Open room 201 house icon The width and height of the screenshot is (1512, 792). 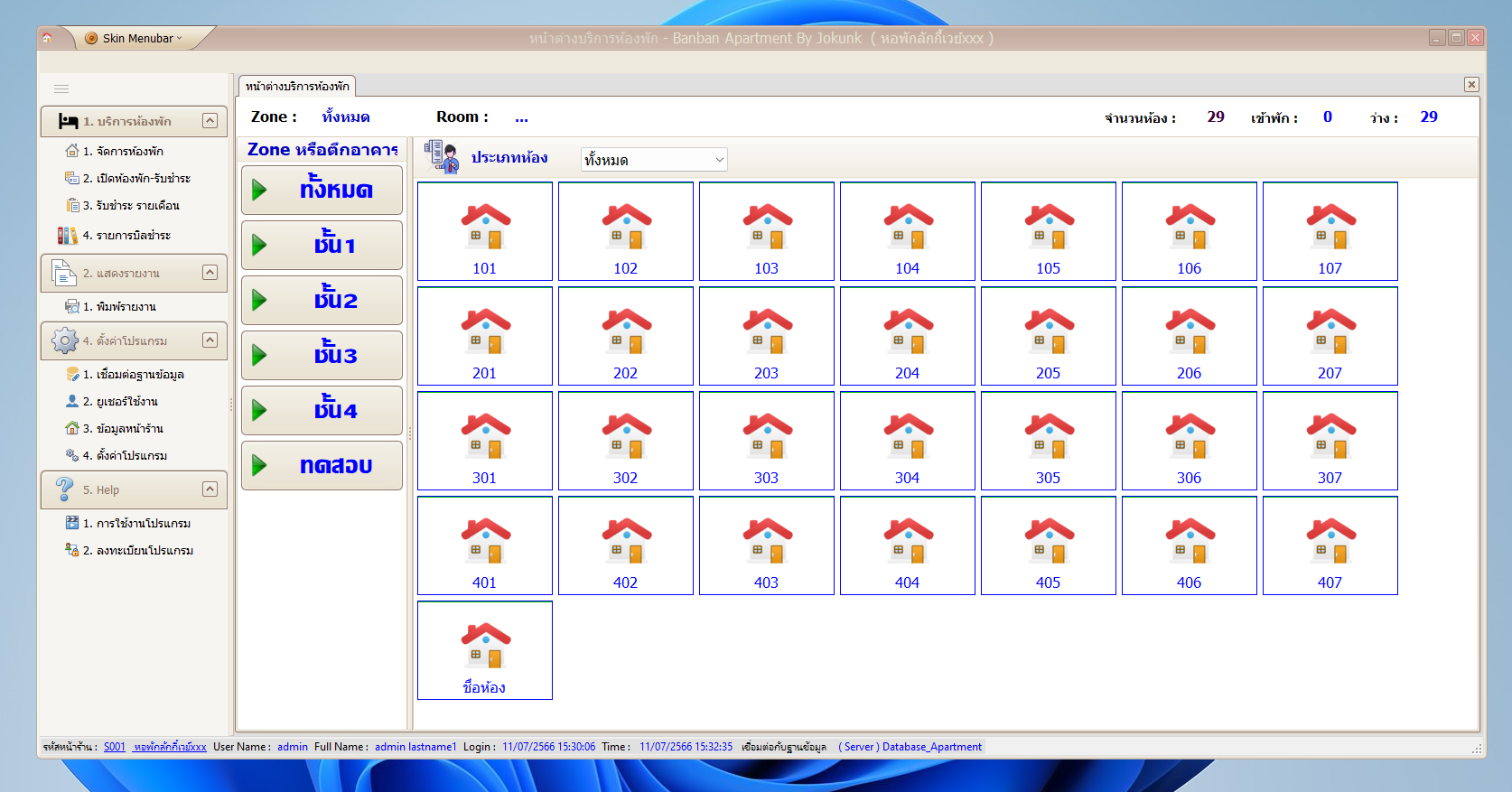click(x=485, y=331)
